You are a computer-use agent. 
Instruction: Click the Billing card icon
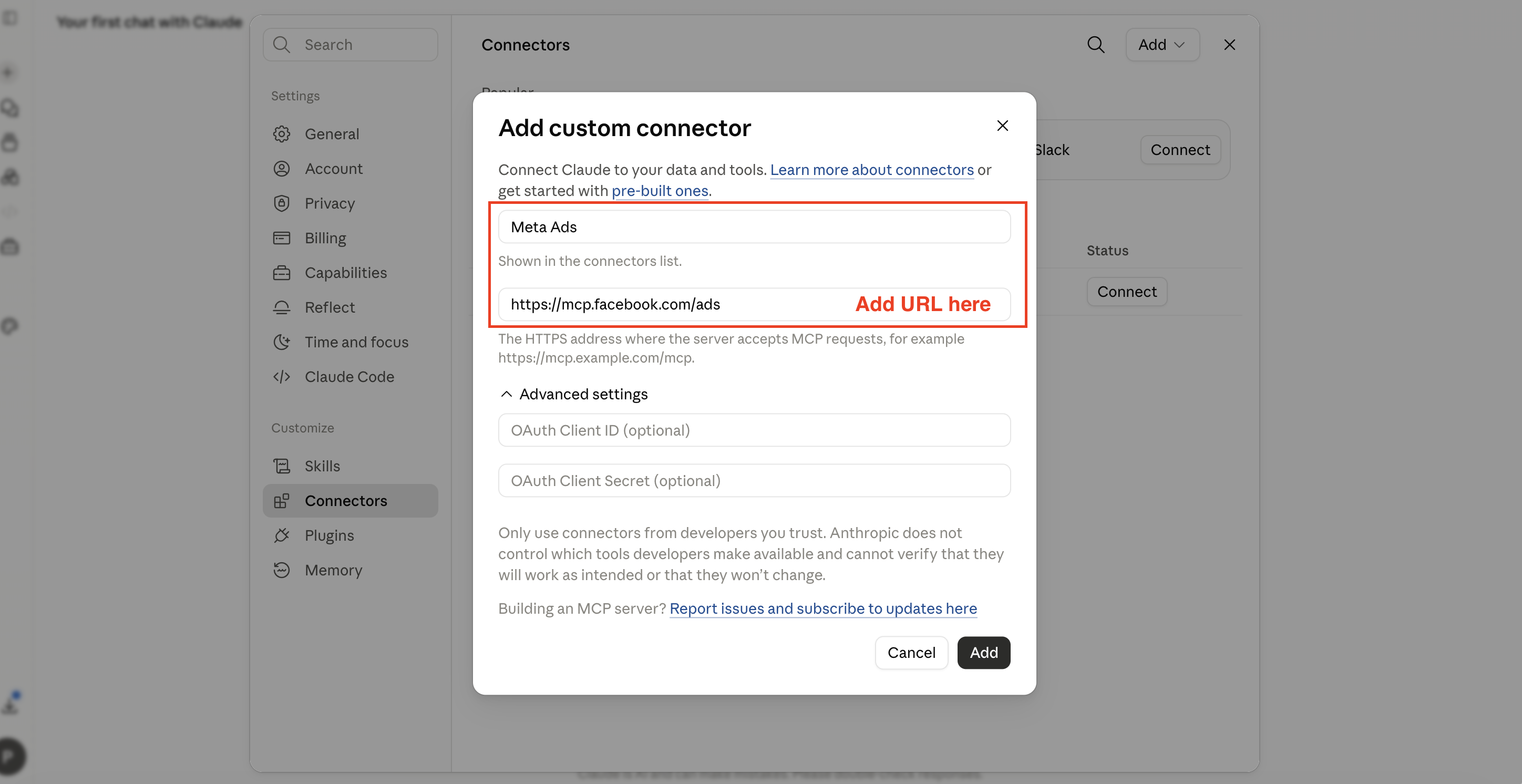(282, 238)
